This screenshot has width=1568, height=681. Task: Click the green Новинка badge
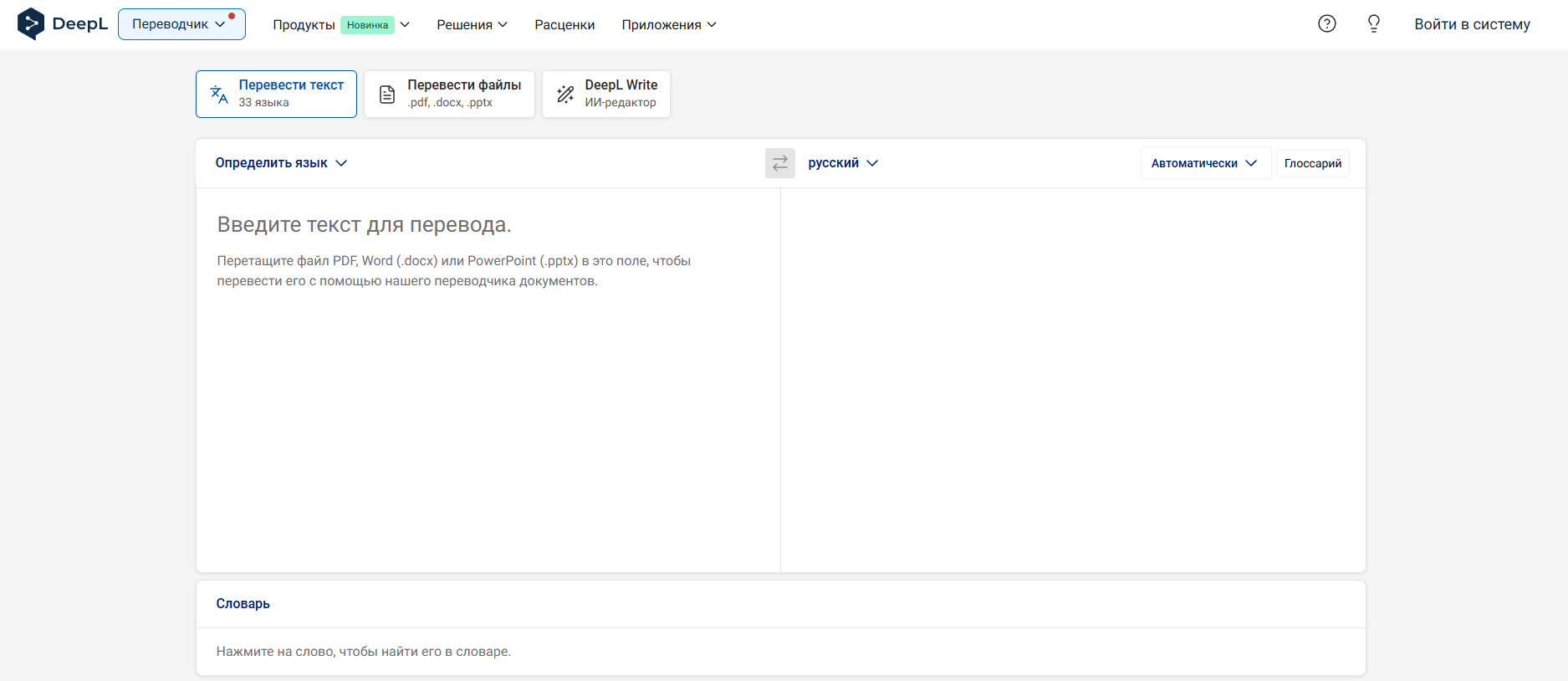[x=367, y=25]
